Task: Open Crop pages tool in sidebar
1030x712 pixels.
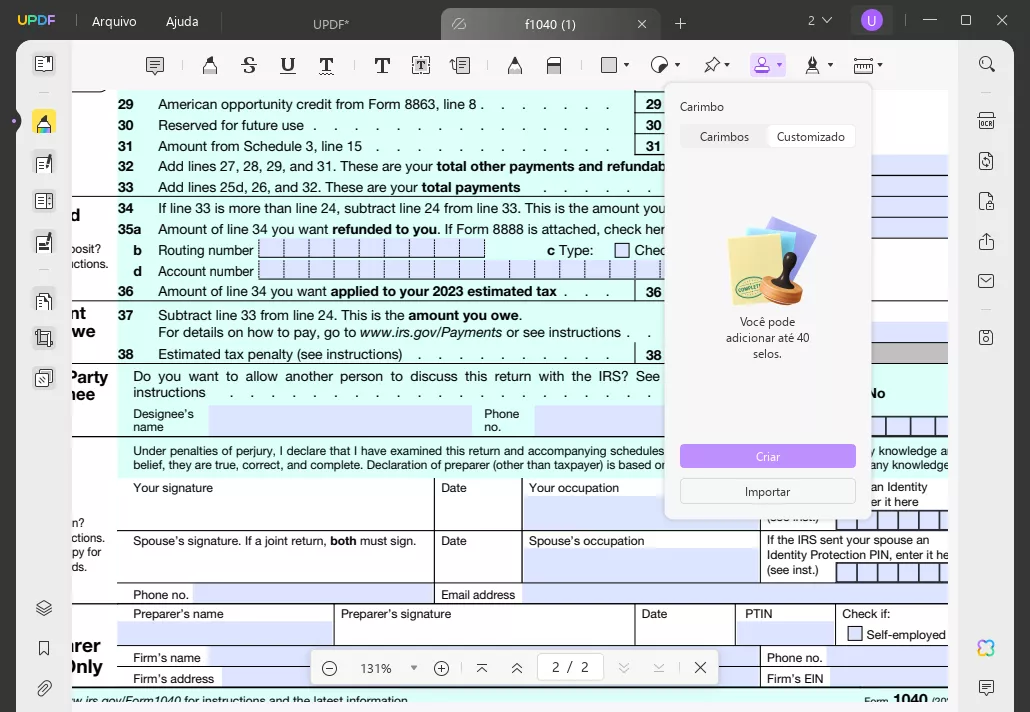Action: point(44,338)
